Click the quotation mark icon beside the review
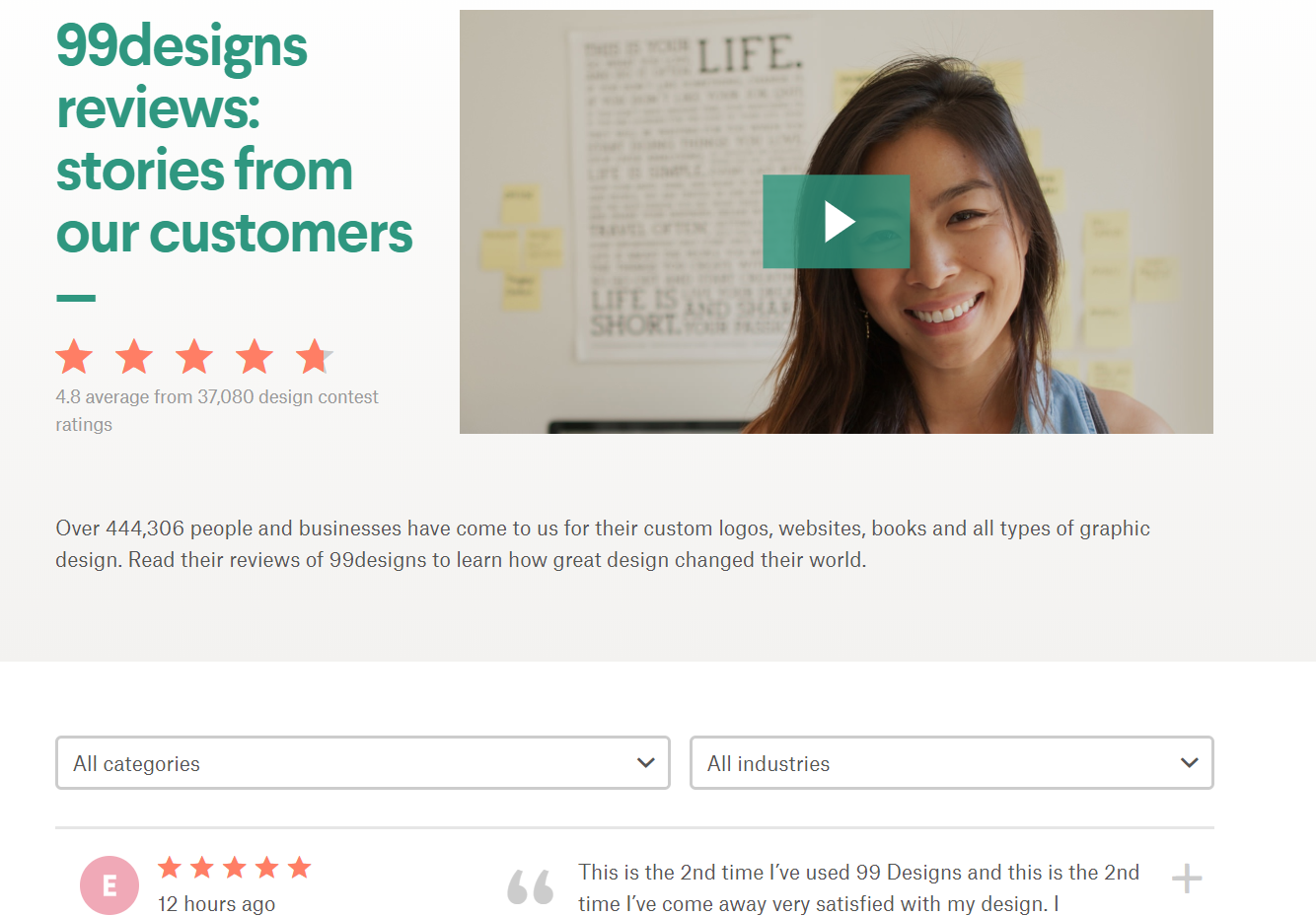Image resolution: width=1316 pixels, height=916 pixels. point(531,885)
